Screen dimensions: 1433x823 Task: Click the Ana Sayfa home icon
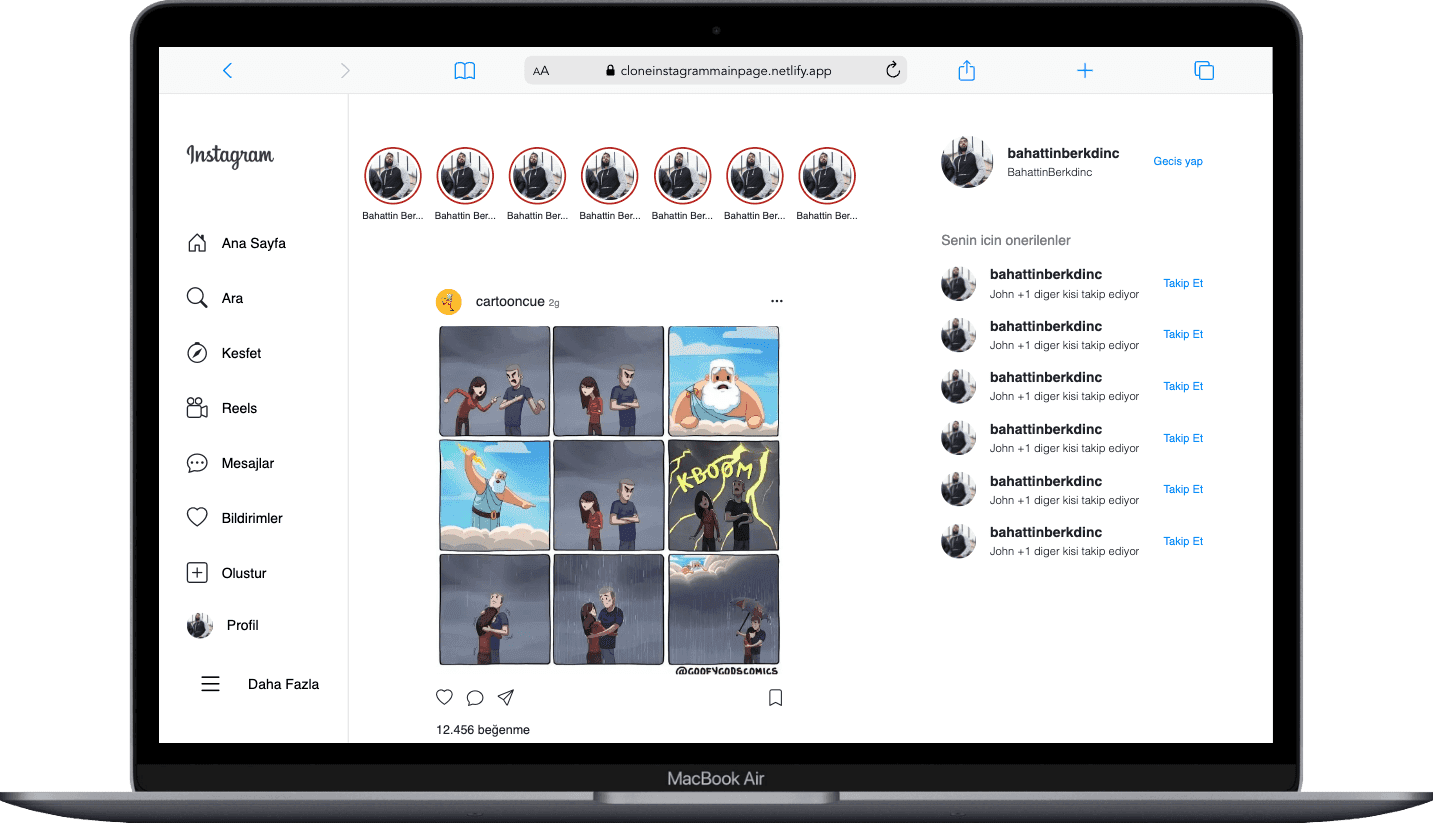click(197, 243)
